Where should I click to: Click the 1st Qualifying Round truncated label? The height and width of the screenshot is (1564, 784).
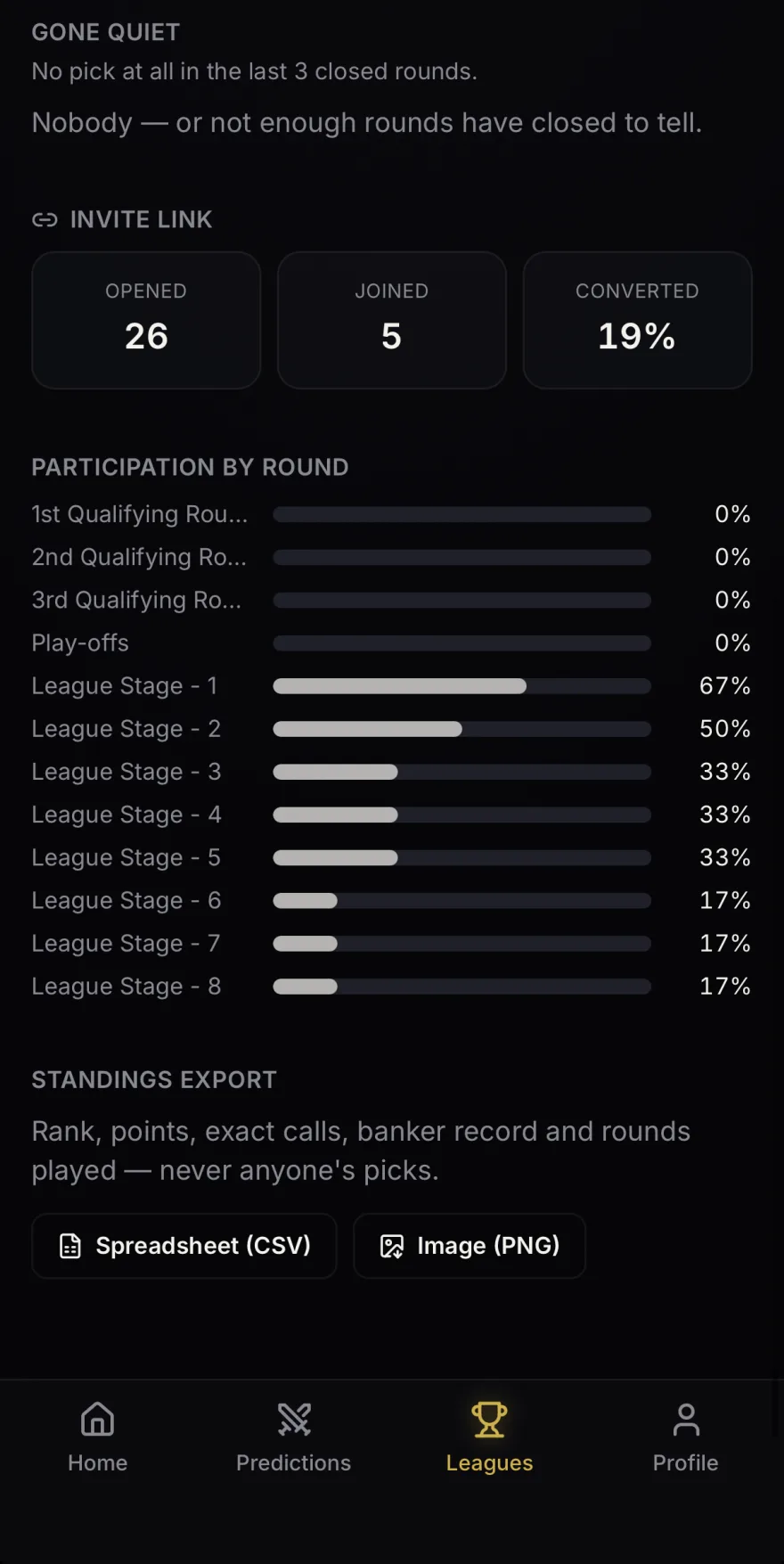(140, 514)
